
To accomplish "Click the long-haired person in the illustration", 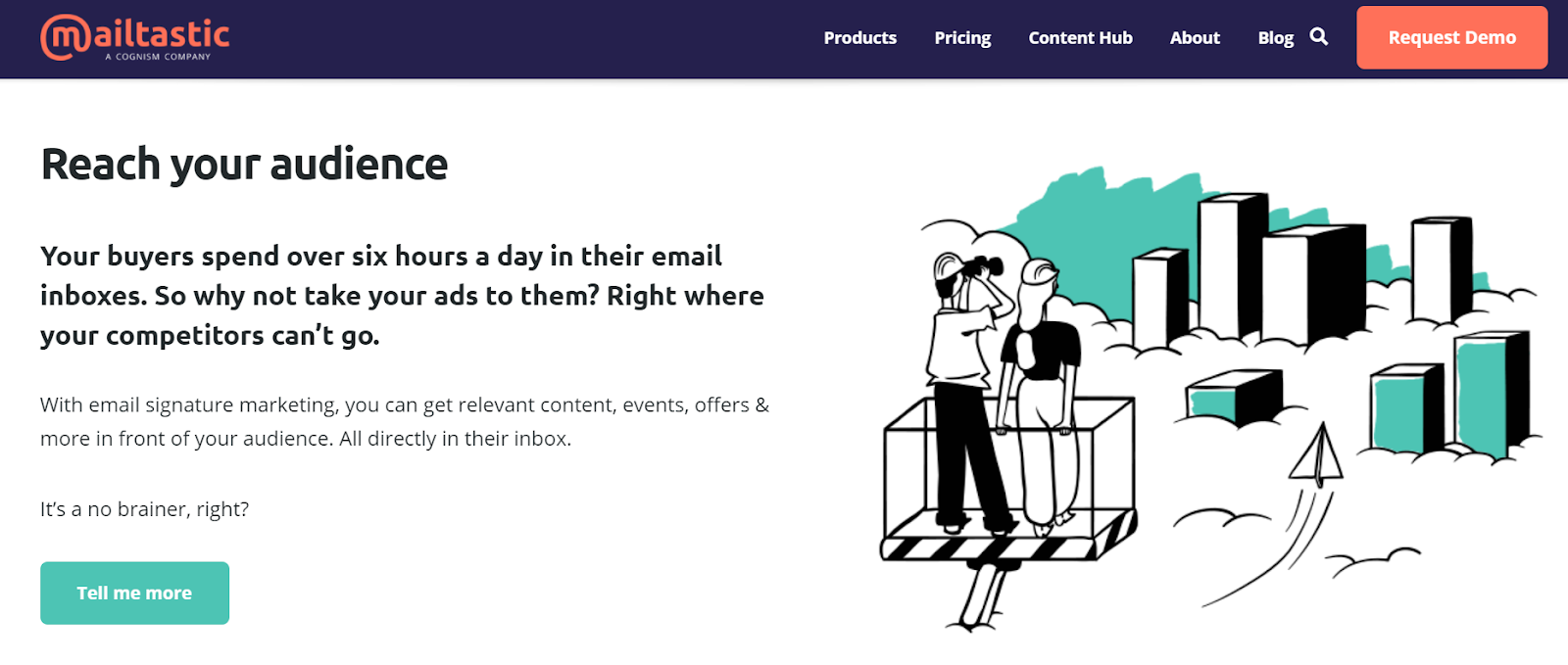I will 1044,392.
